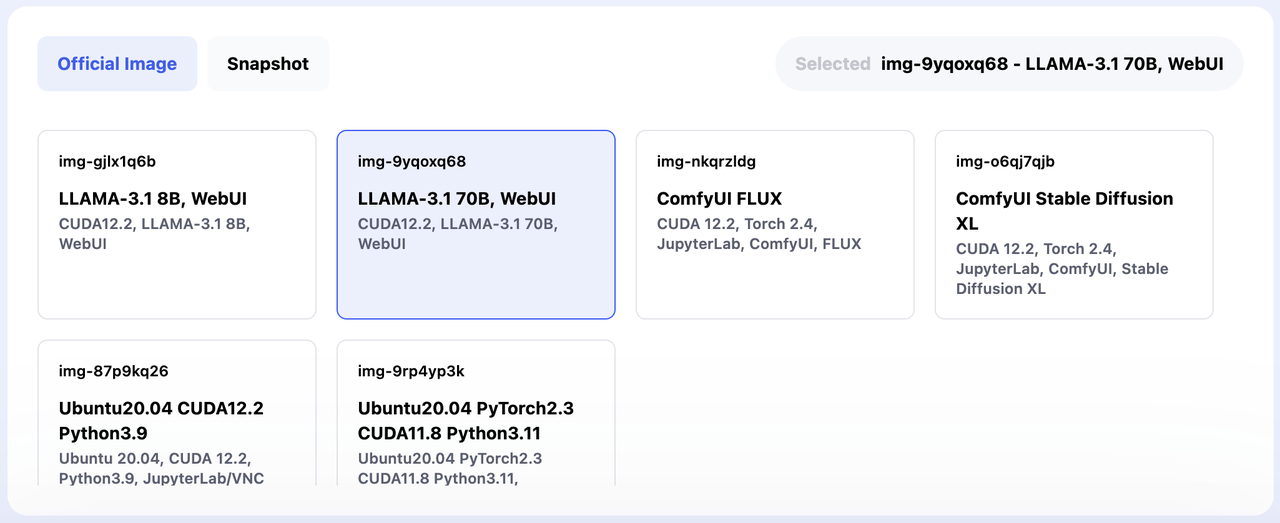Click the CUDA 12.2, Torch 2.4 FLUX description

click(x=759, y=234)
